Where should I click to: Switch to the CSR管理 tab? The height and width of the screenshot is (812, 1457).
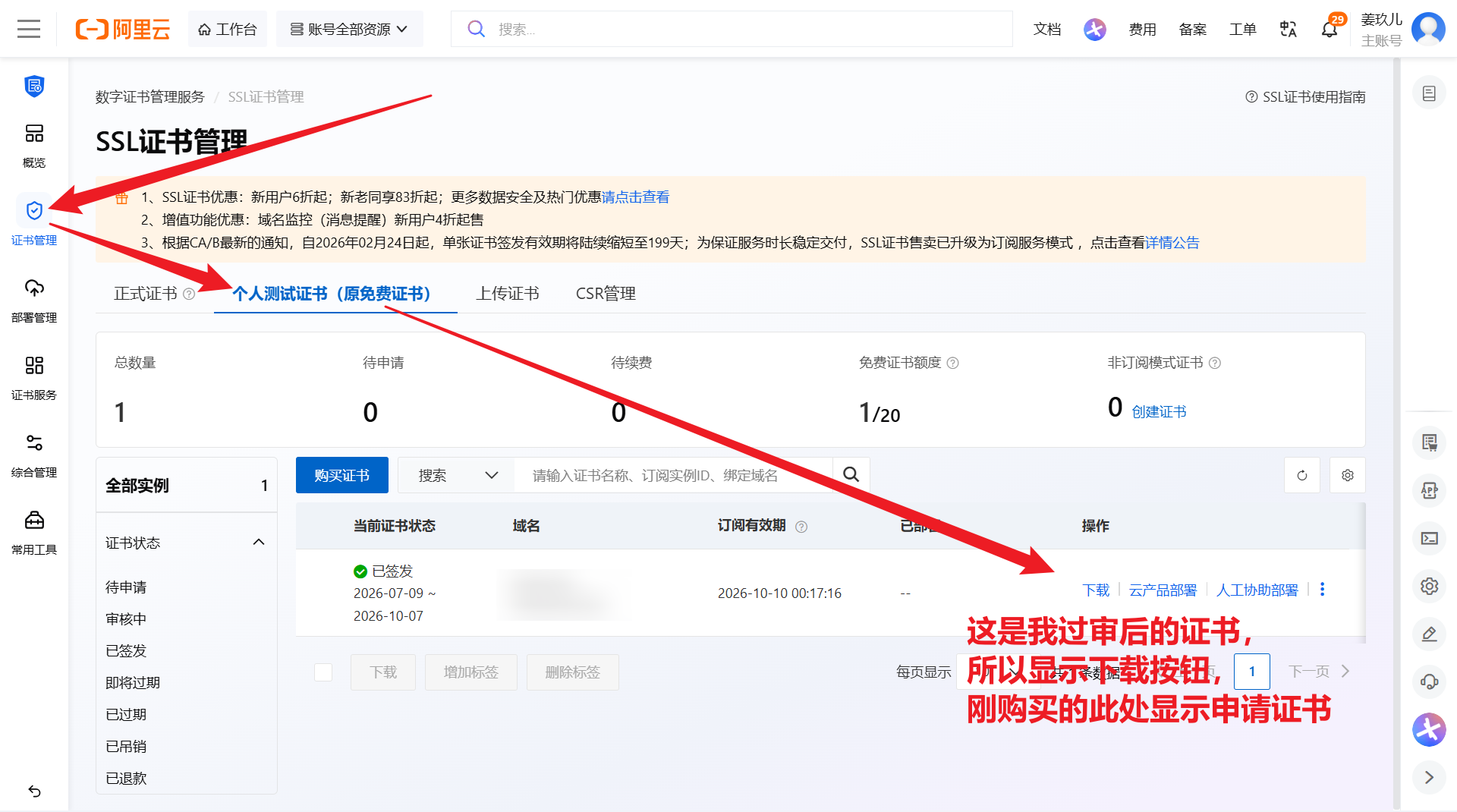click(606, 294)
